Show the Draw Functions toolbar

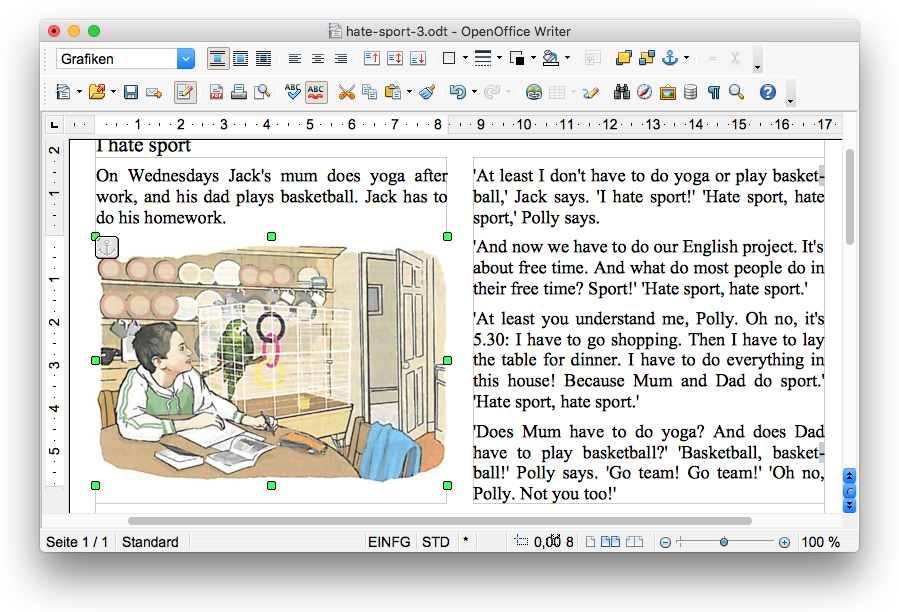pos(591,92)
